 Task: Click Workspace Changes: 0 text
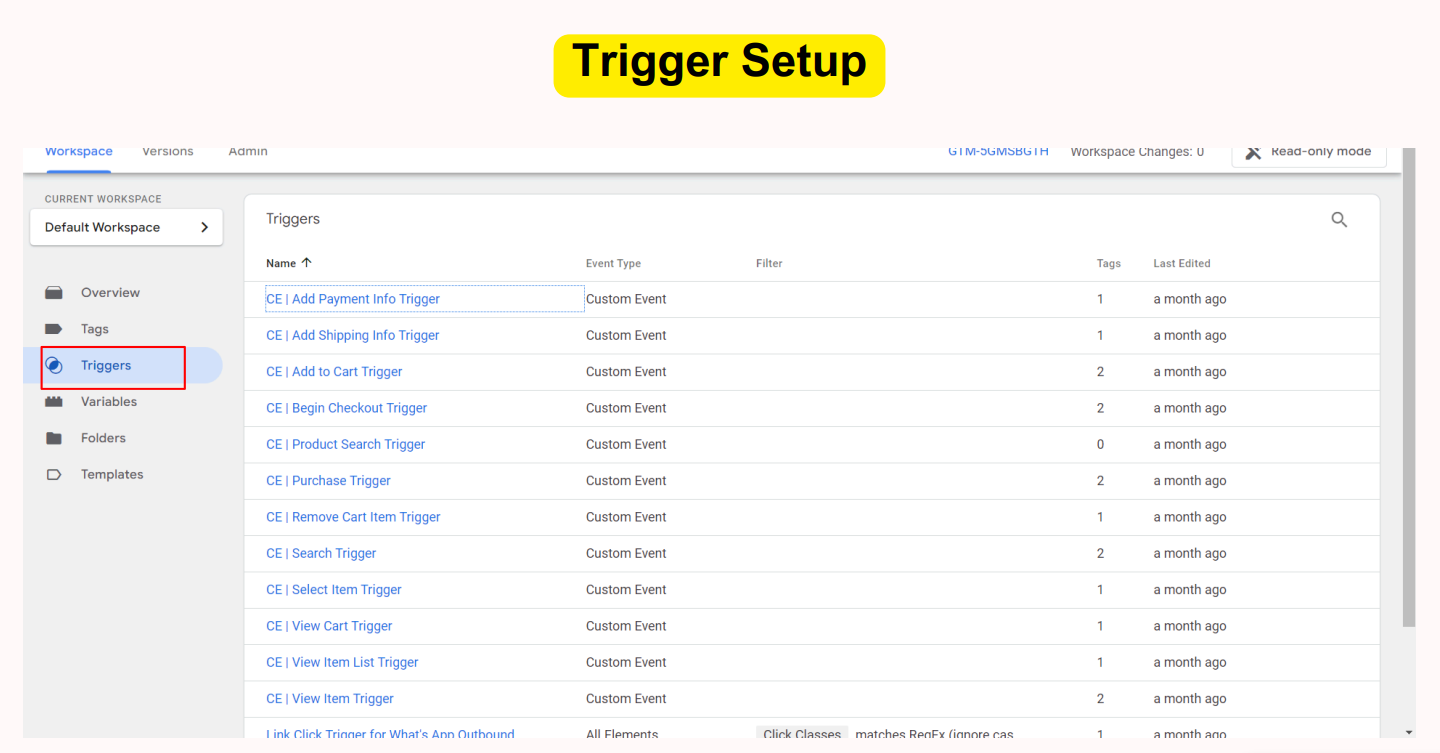[1137, 152]
